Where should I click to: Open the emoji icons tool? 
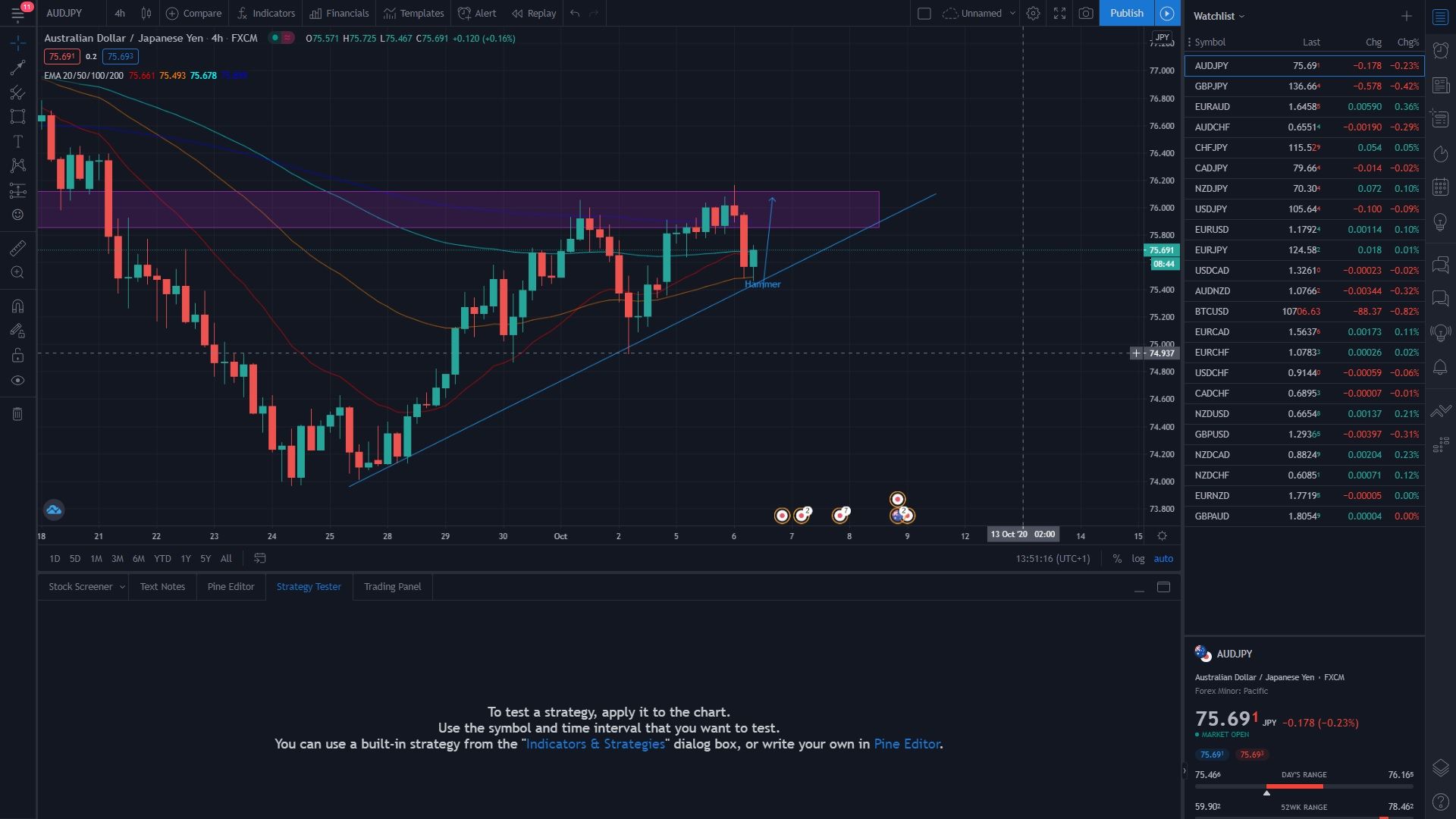[17, 215]
